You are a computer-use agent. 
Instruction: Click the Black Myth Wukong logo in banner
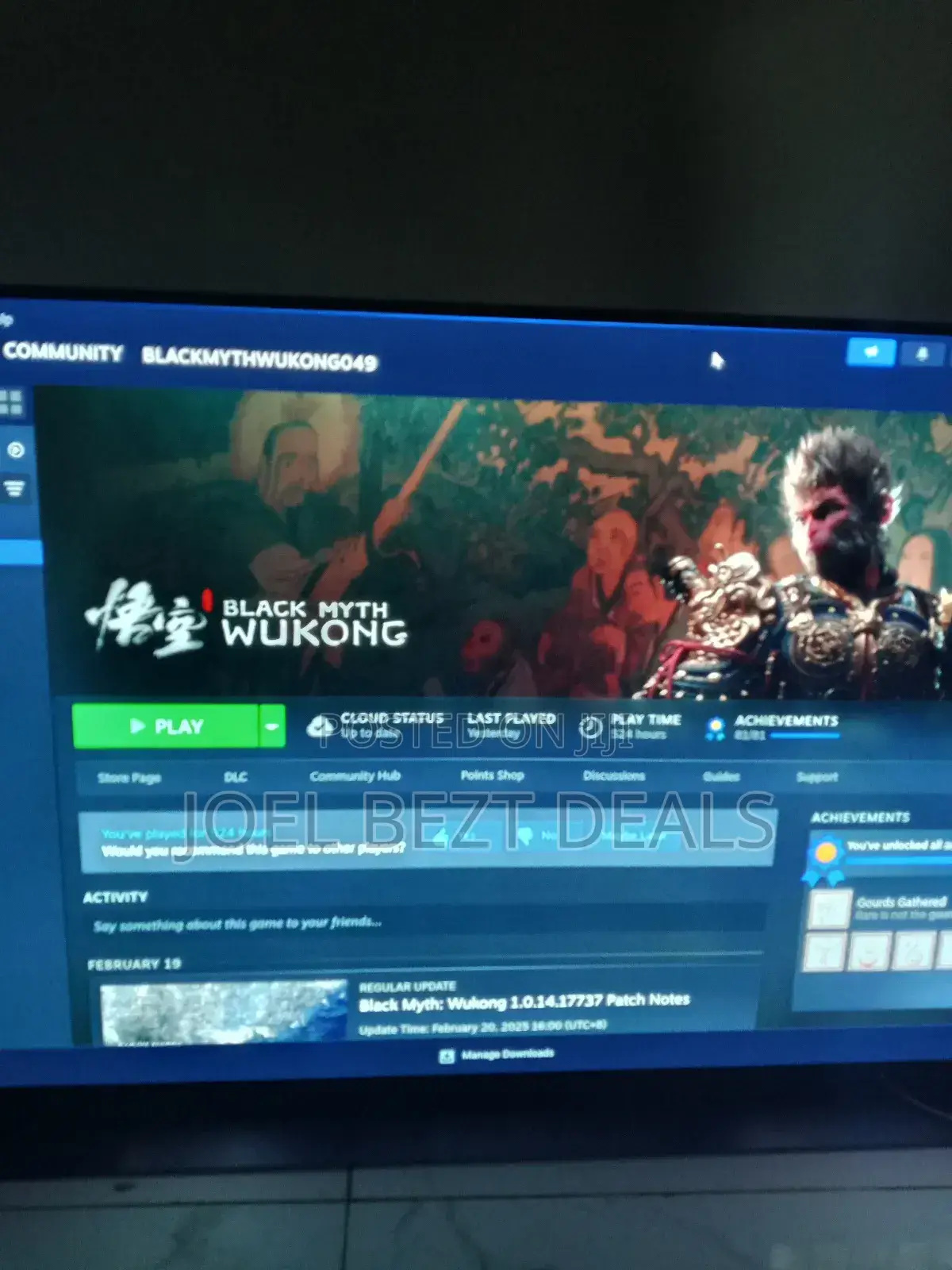click(247, 619)
